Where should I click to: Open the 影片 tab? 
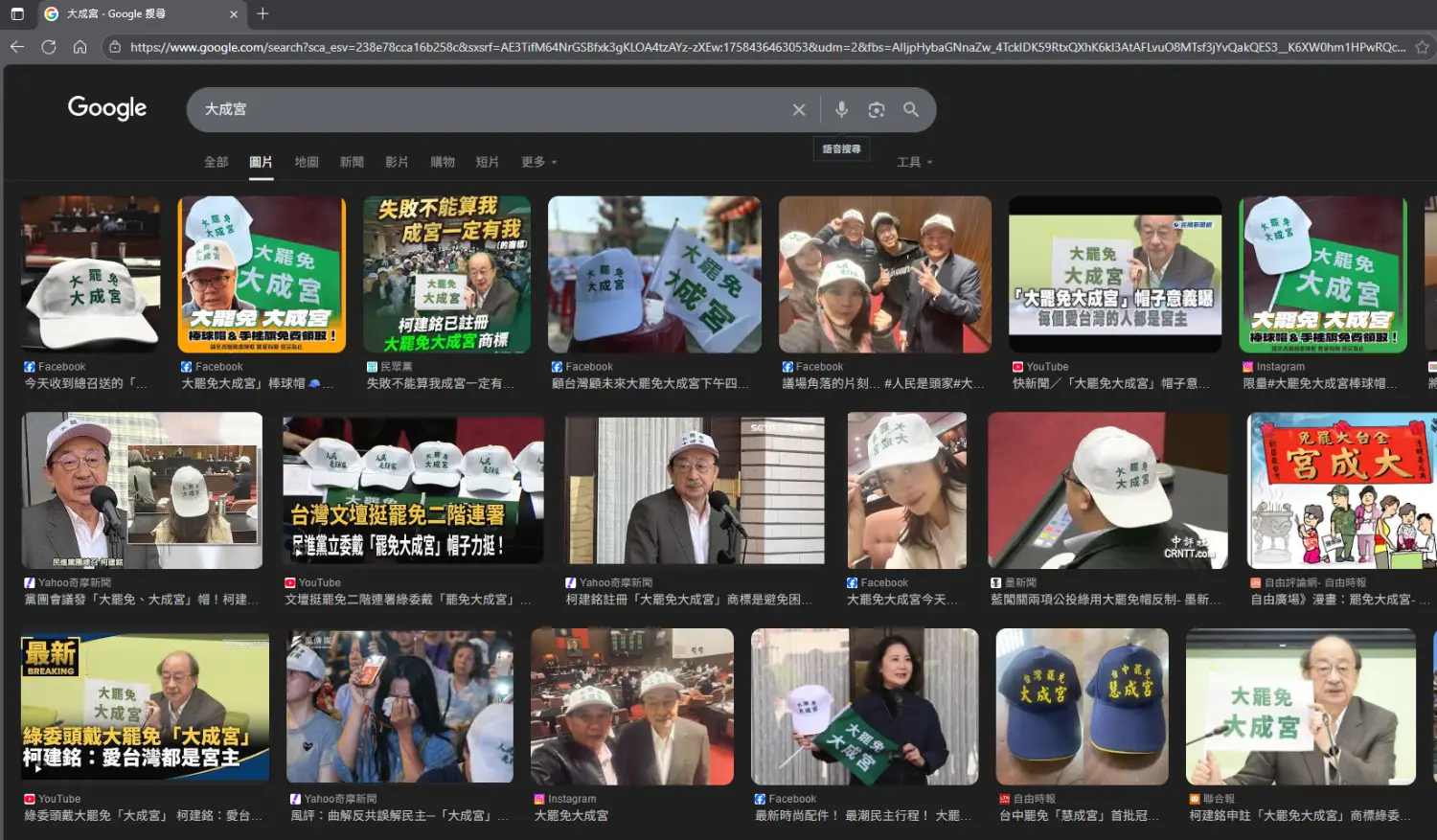pos(397,162)
